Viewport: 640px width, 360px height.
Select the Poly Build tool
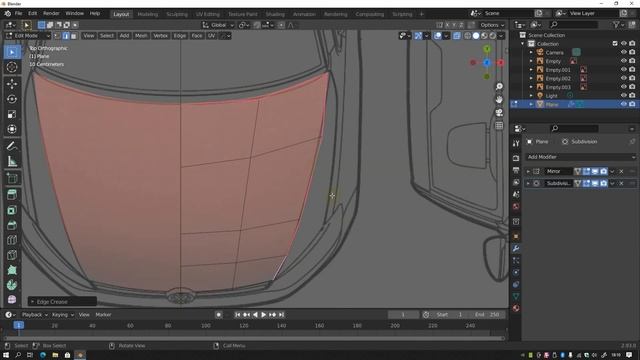(12, 270)
